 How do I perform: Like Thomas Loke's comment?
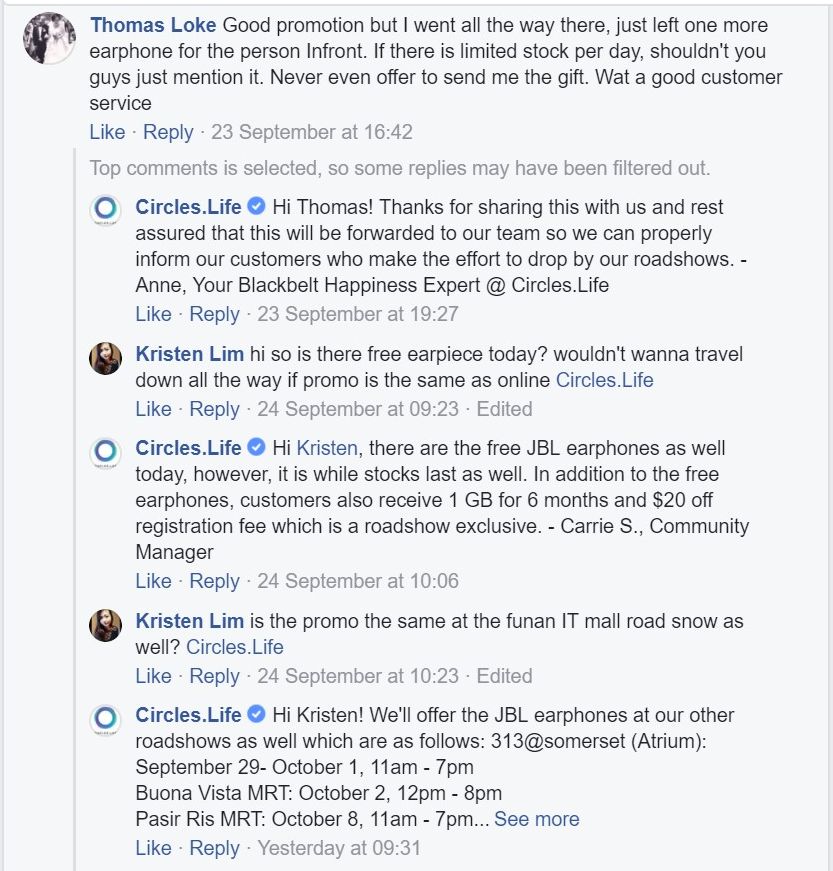[107, 132]
